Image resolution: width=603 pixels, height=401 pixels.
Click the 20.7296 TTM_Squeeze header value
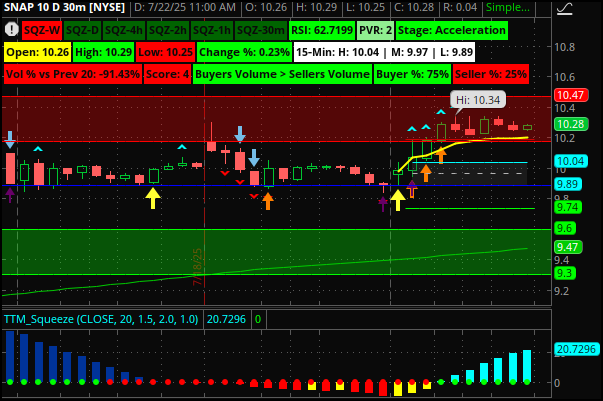(226, 319)
